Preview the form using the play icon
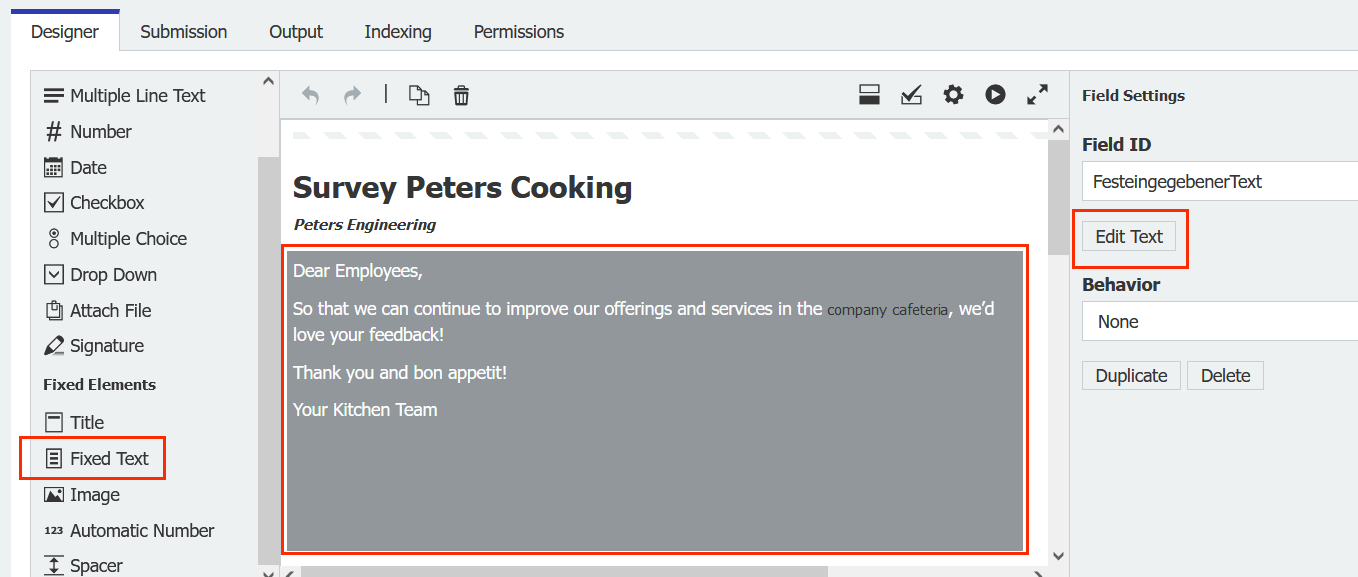Image resolution: width=1358 pixels, height=577 pixels. pyautogui.click(x=994, y=94)
